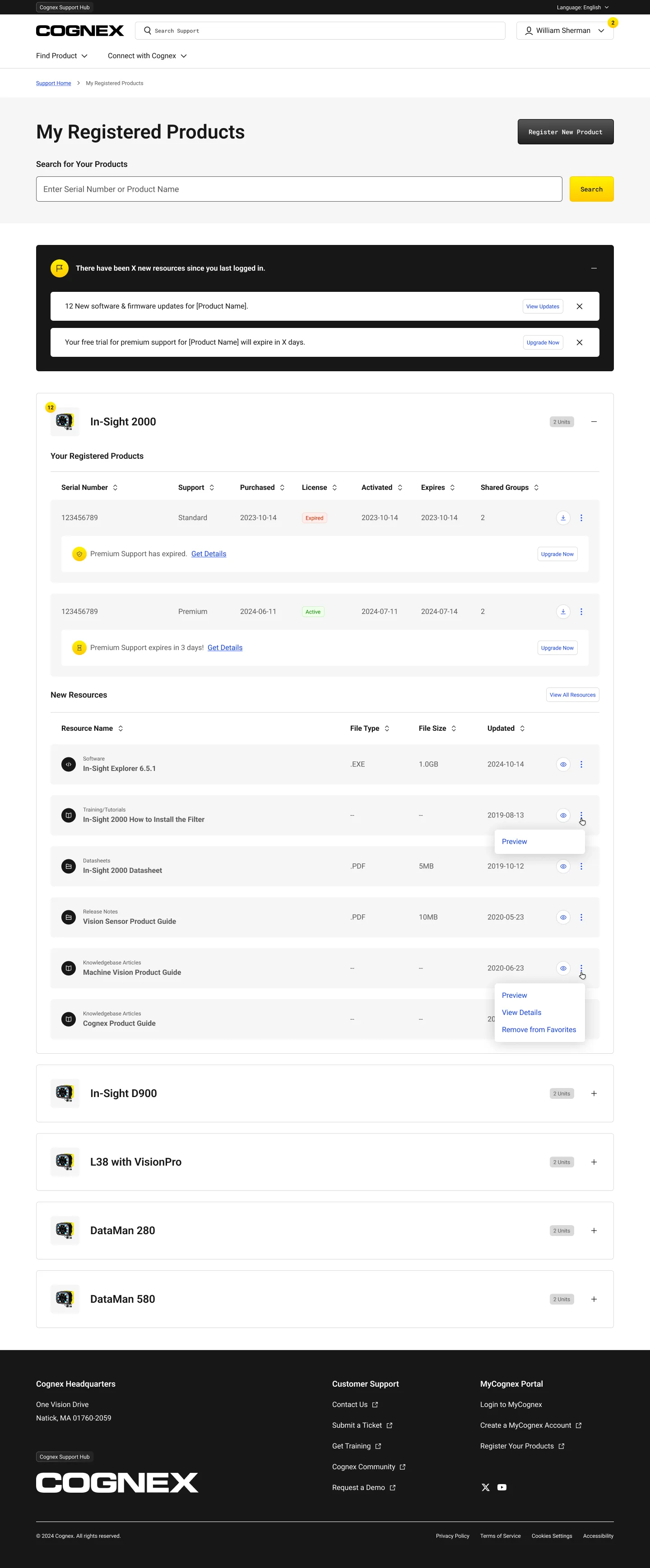Open the options menu for In-Sight 2000 Datasheet
This screenshot has height=1568, width=650.
[581, 866]
